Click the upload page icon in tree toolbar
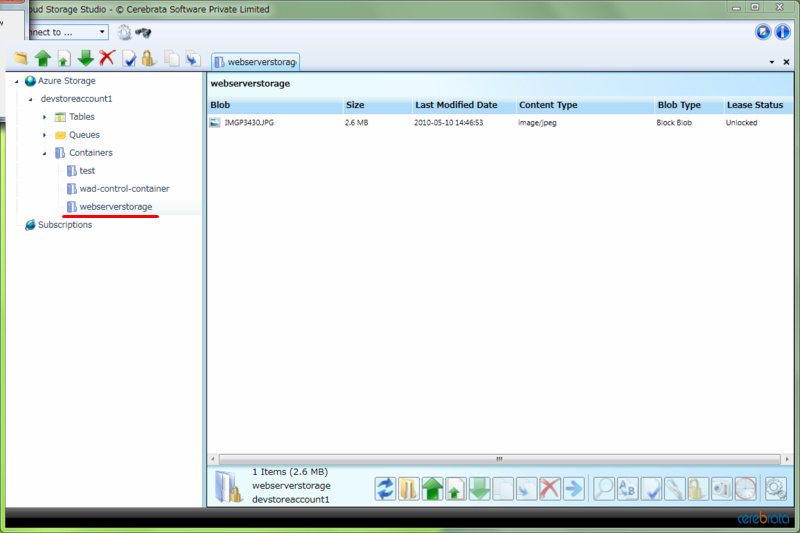The width and height of the screenshot is (800, 533). coord(64,59)
